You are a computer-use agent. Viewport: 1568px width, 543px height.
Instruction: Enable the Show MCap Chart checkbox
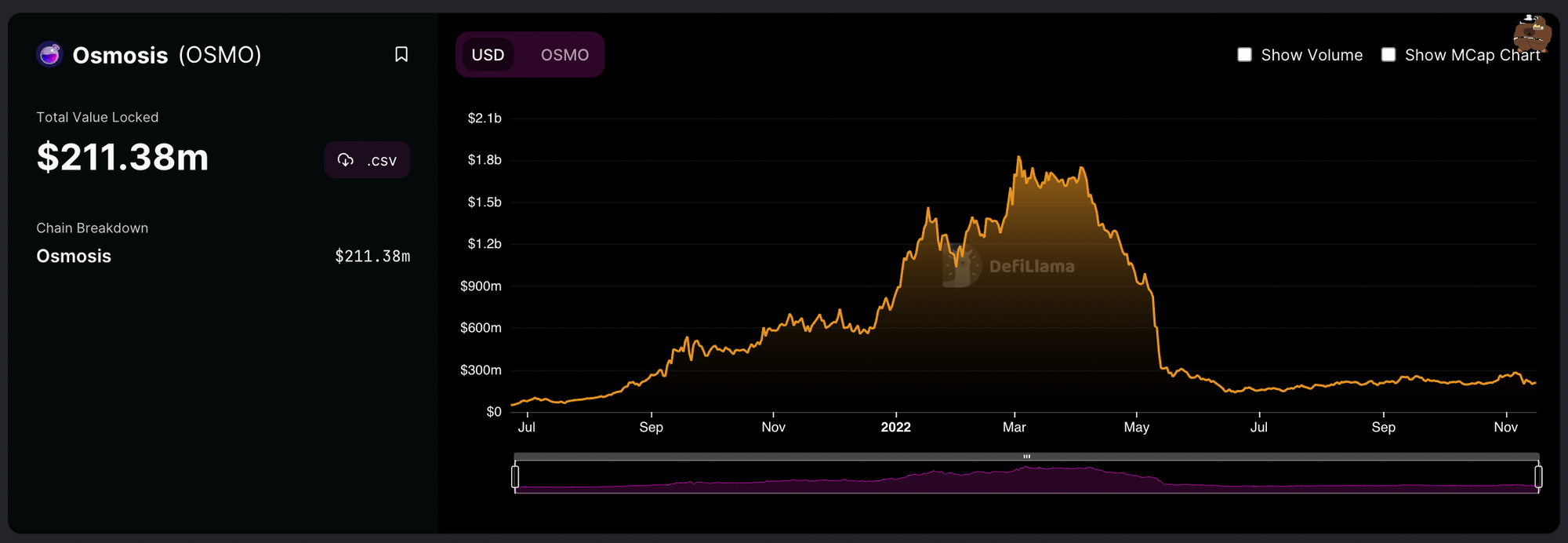point(1388,54)
